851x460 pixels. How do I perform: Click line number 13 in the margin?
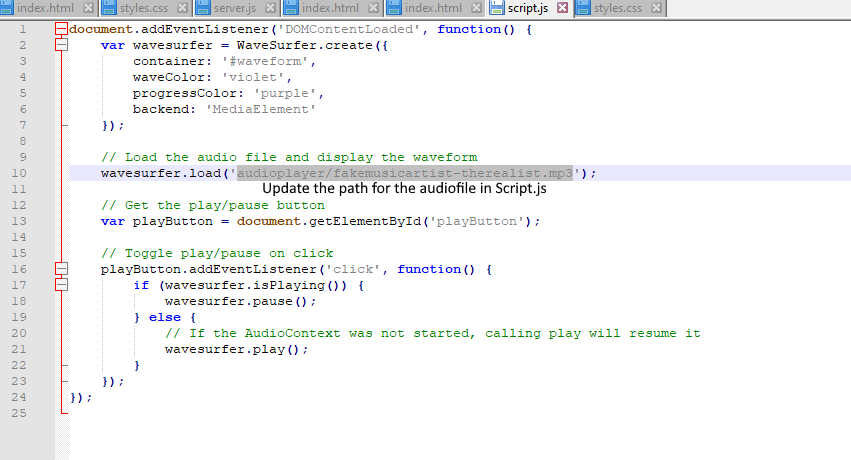(x=19, y=221)
